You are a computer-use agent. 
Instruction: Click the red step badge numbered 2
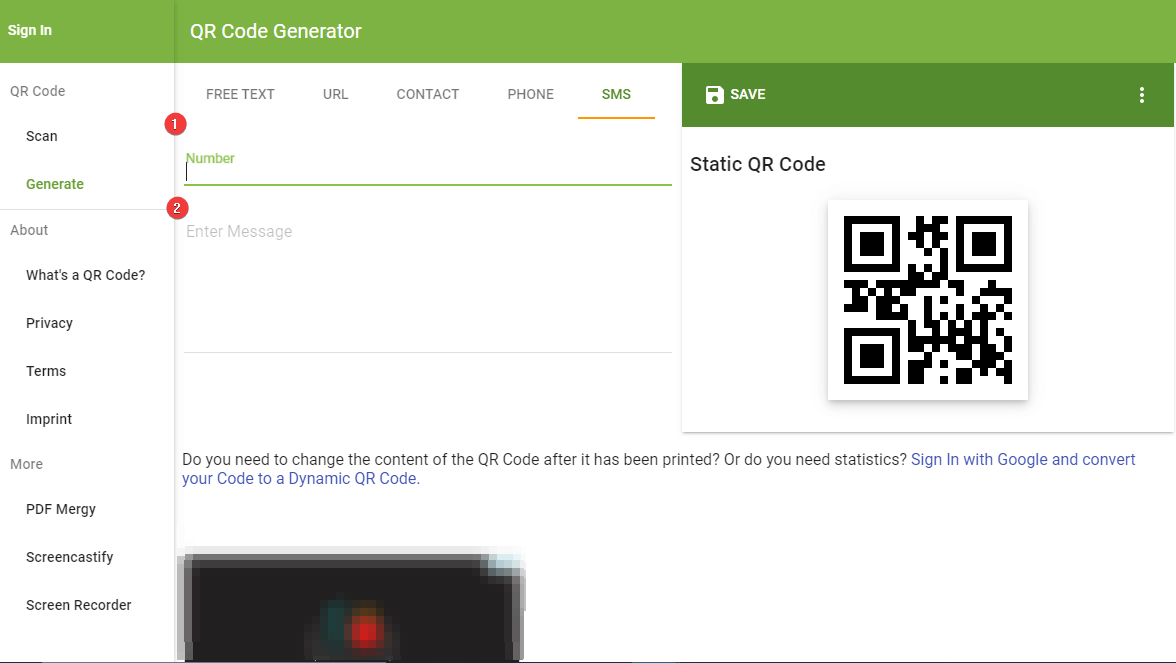coord(177,207)
